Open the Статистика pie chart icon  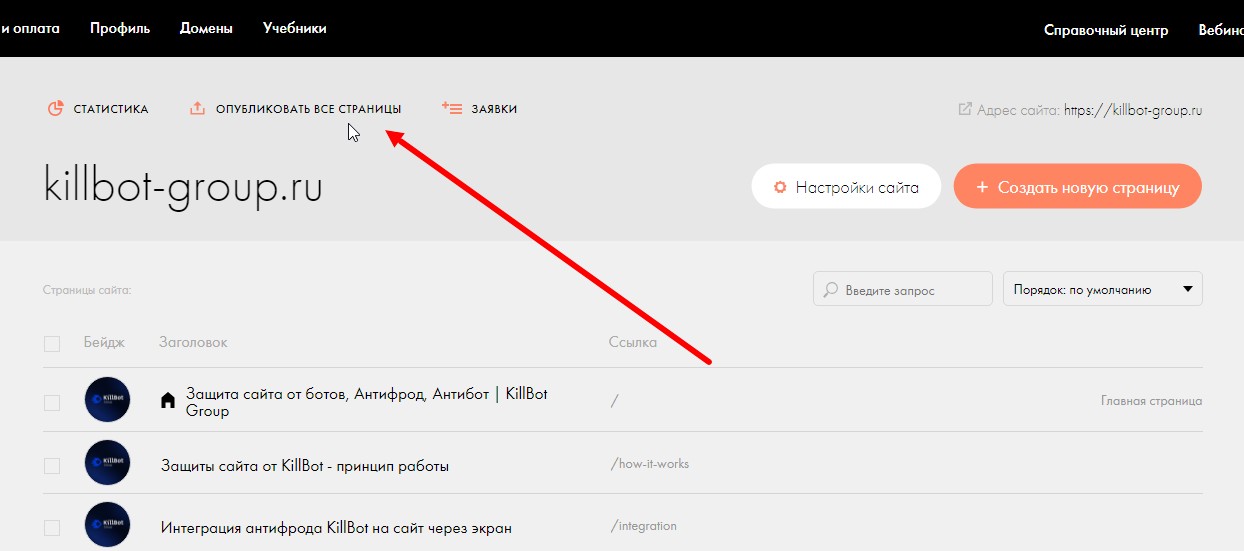(x=56, y=109)
